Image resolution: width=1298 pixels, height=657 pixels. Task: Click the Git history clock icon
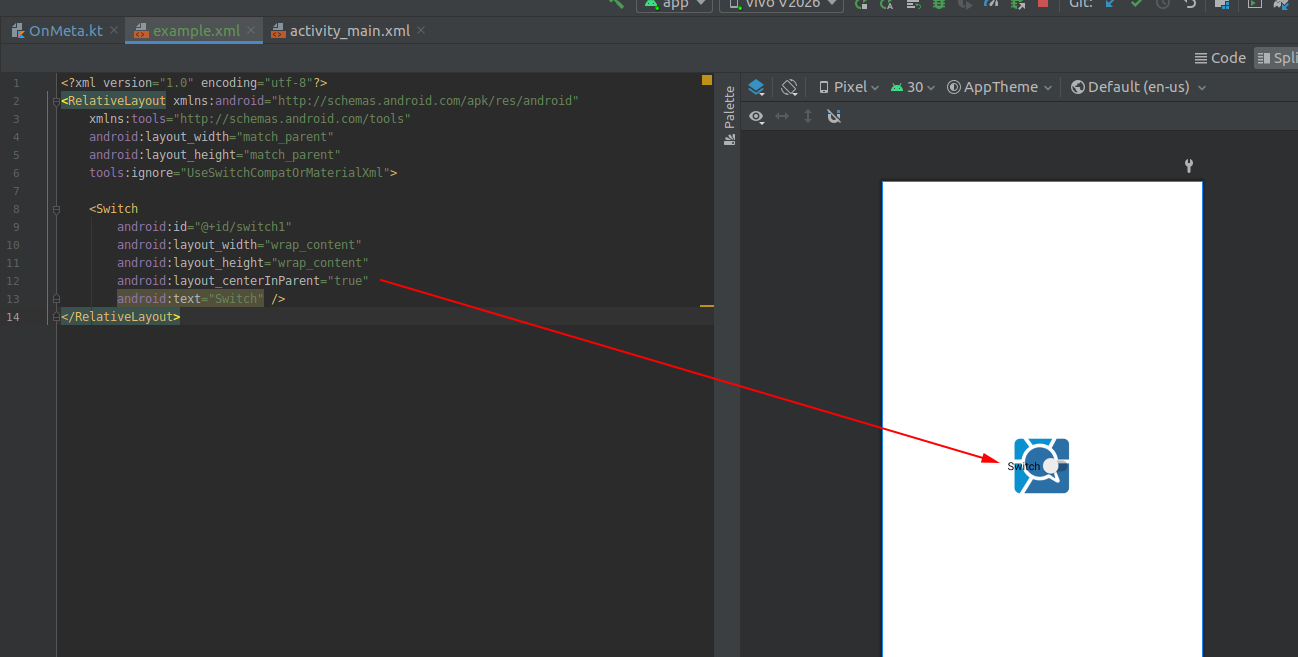1163,4
